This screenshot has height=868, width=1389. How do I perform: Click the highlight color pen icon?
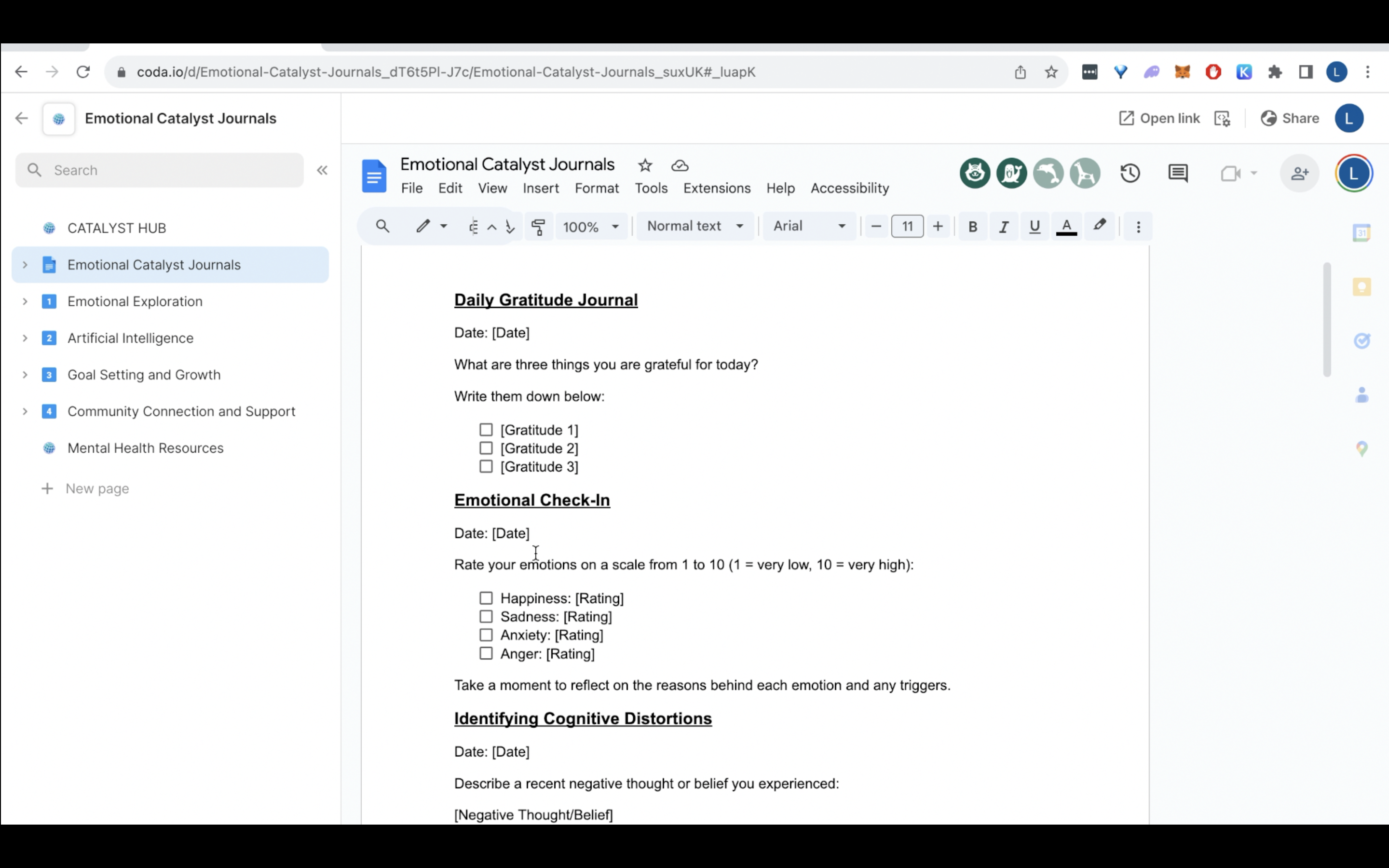[1099, 226]
